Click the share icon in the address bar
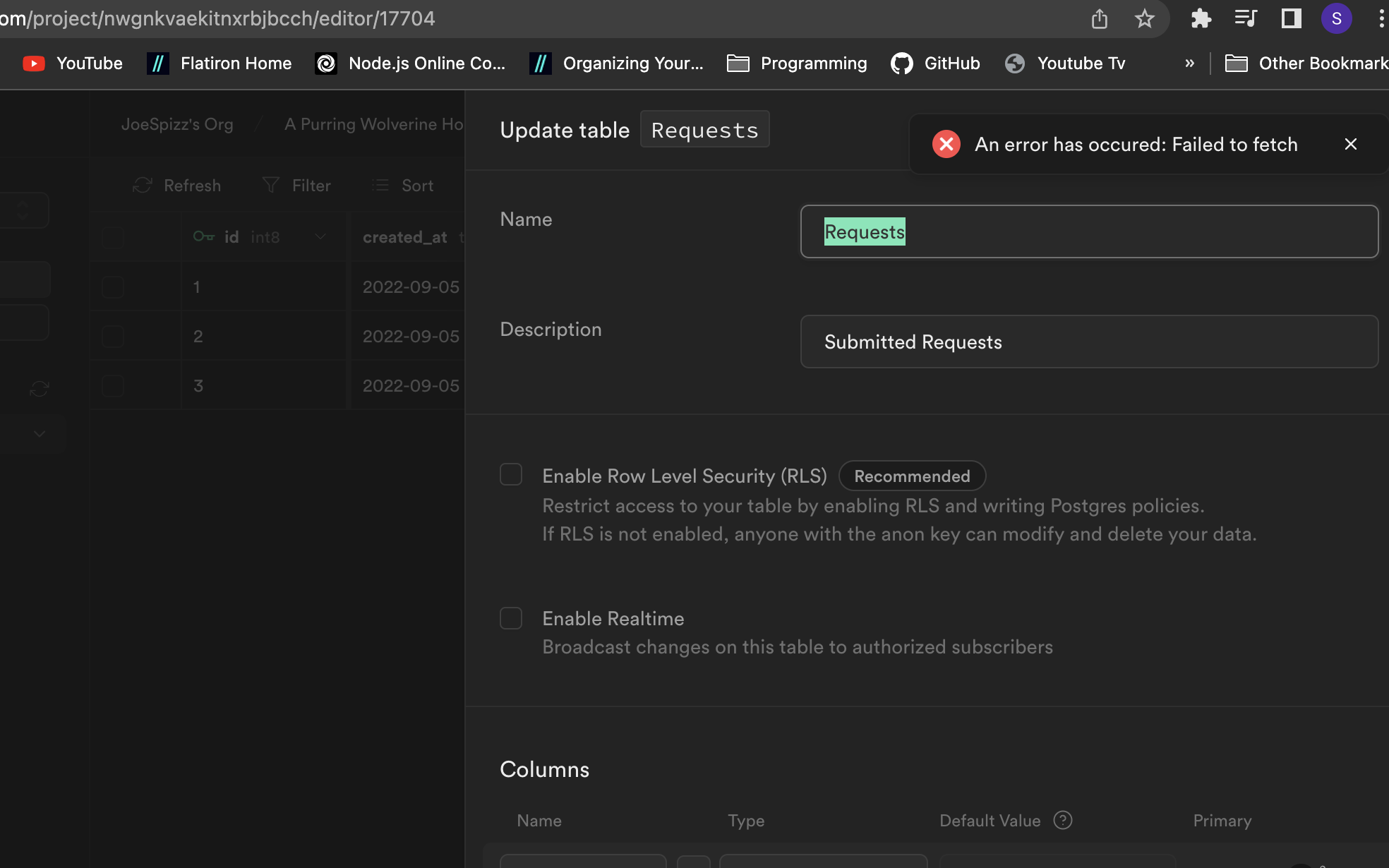This screenshot has height=868, width=1389. pyautogui.click(x=1099, y=18)
